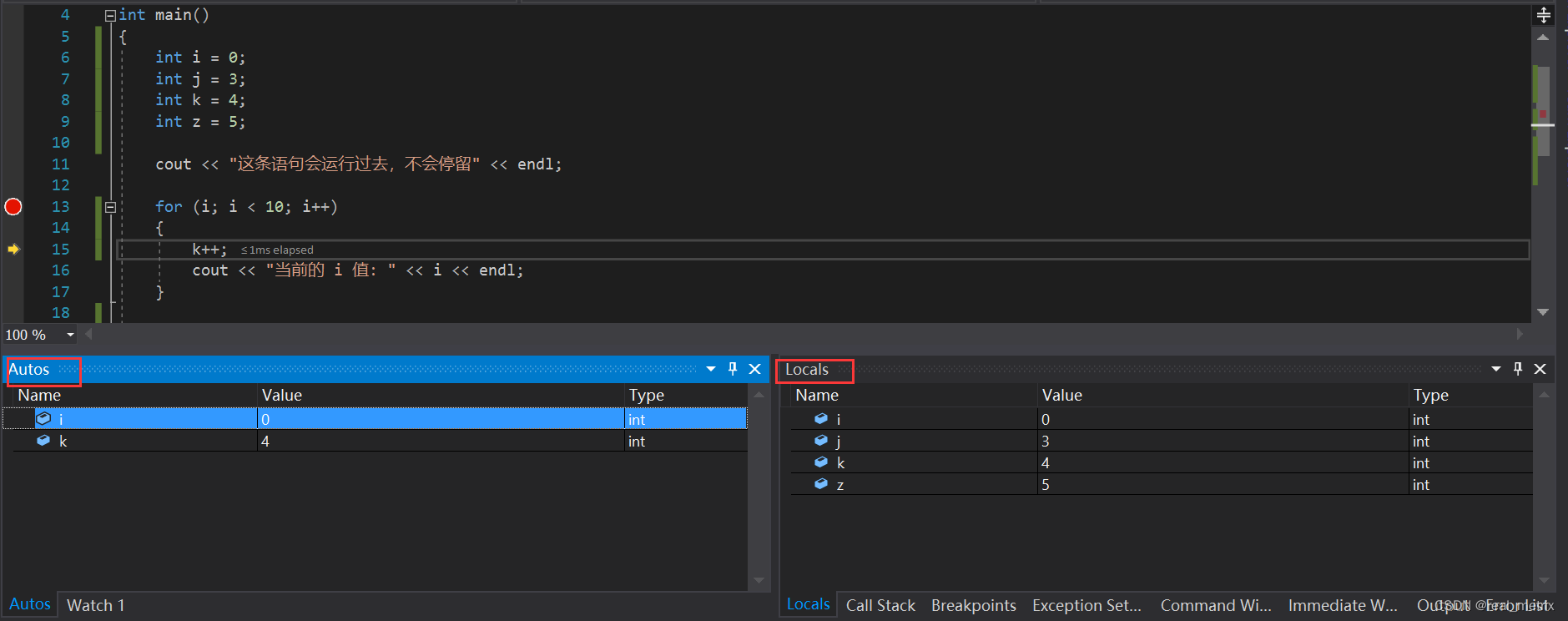
Task: Click the Value column header in Autos
Action: click(282, 395)
